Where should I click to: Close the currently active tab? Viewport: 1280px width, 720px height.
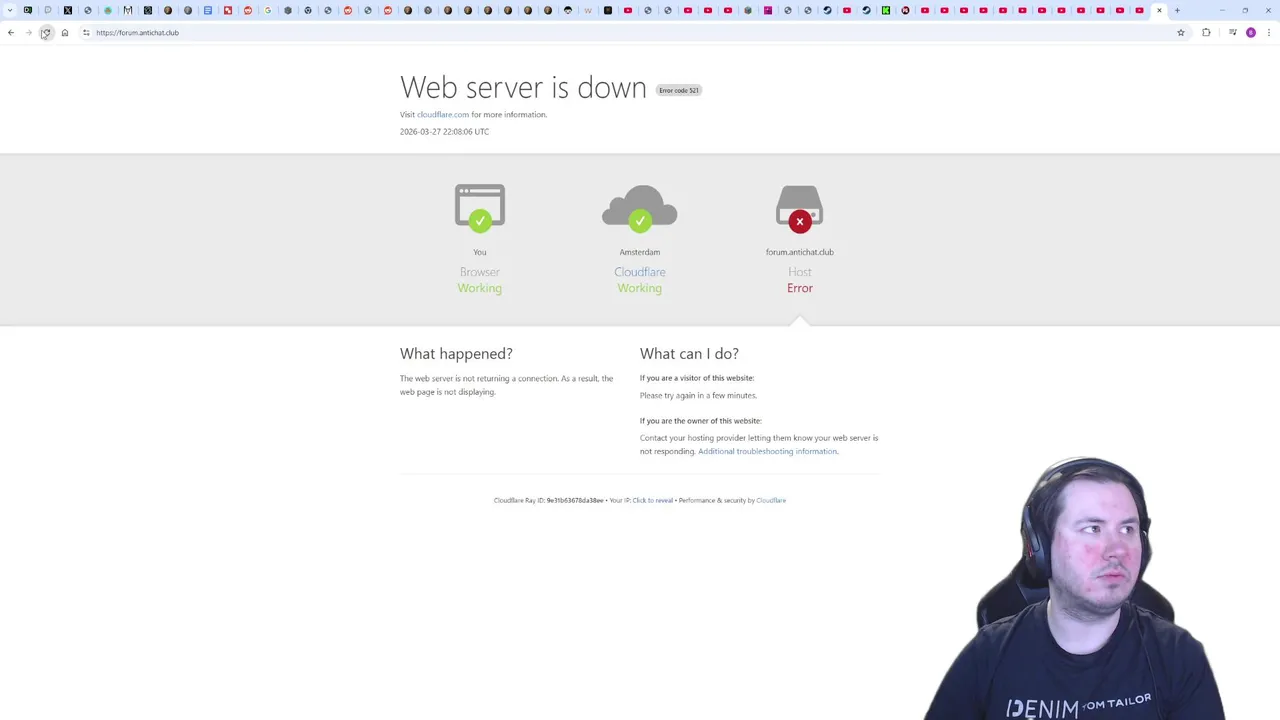1159,10
